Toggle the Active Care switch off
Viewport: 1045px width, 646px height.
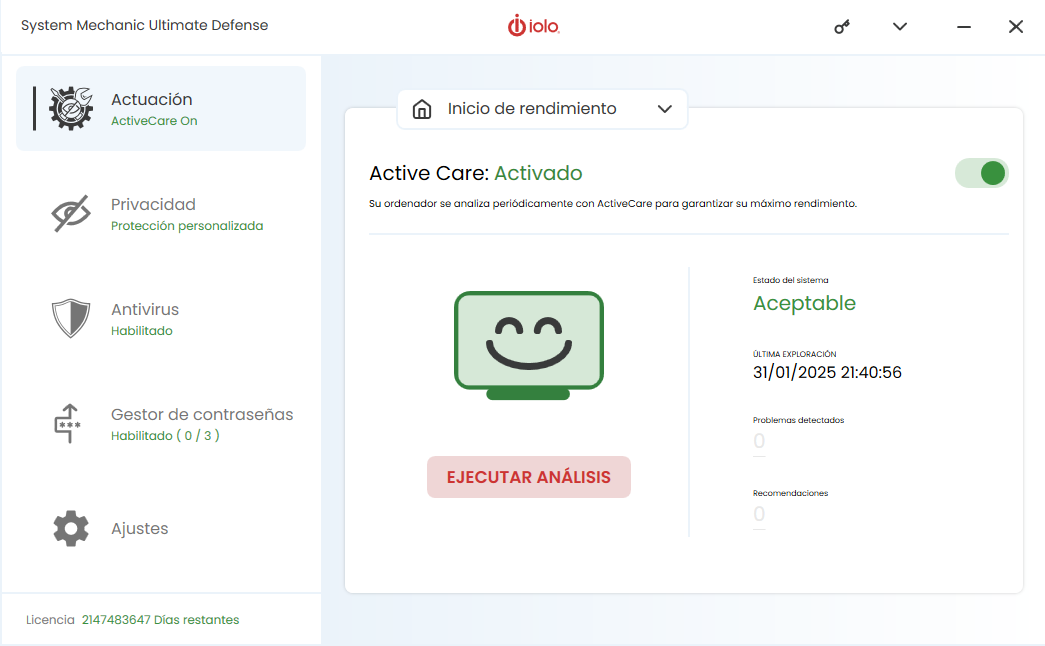pos(982,173)
